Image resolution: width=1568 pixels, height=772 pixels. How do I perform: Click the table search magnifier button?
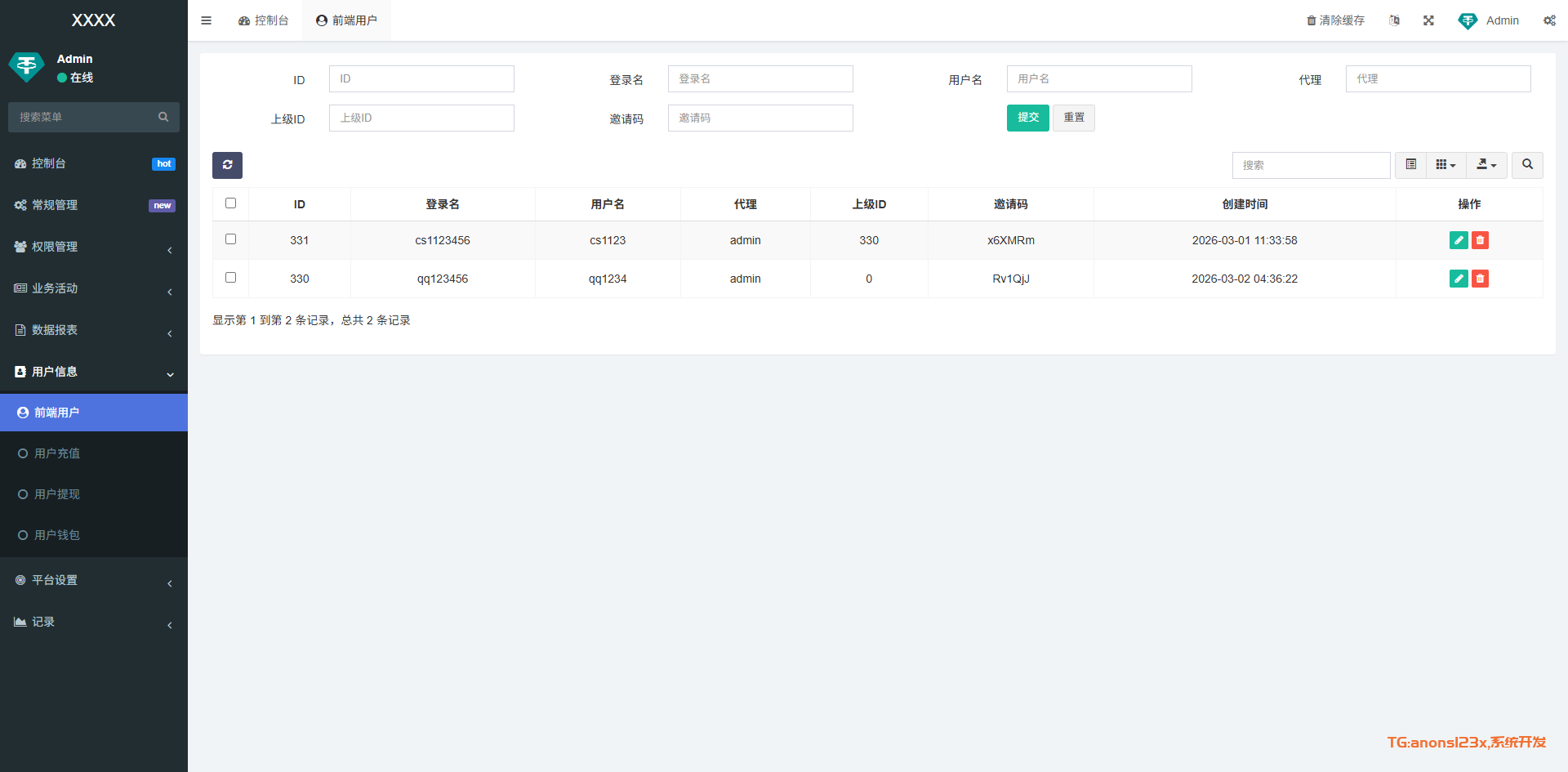pyautogui.click(x=1527, y=165)
